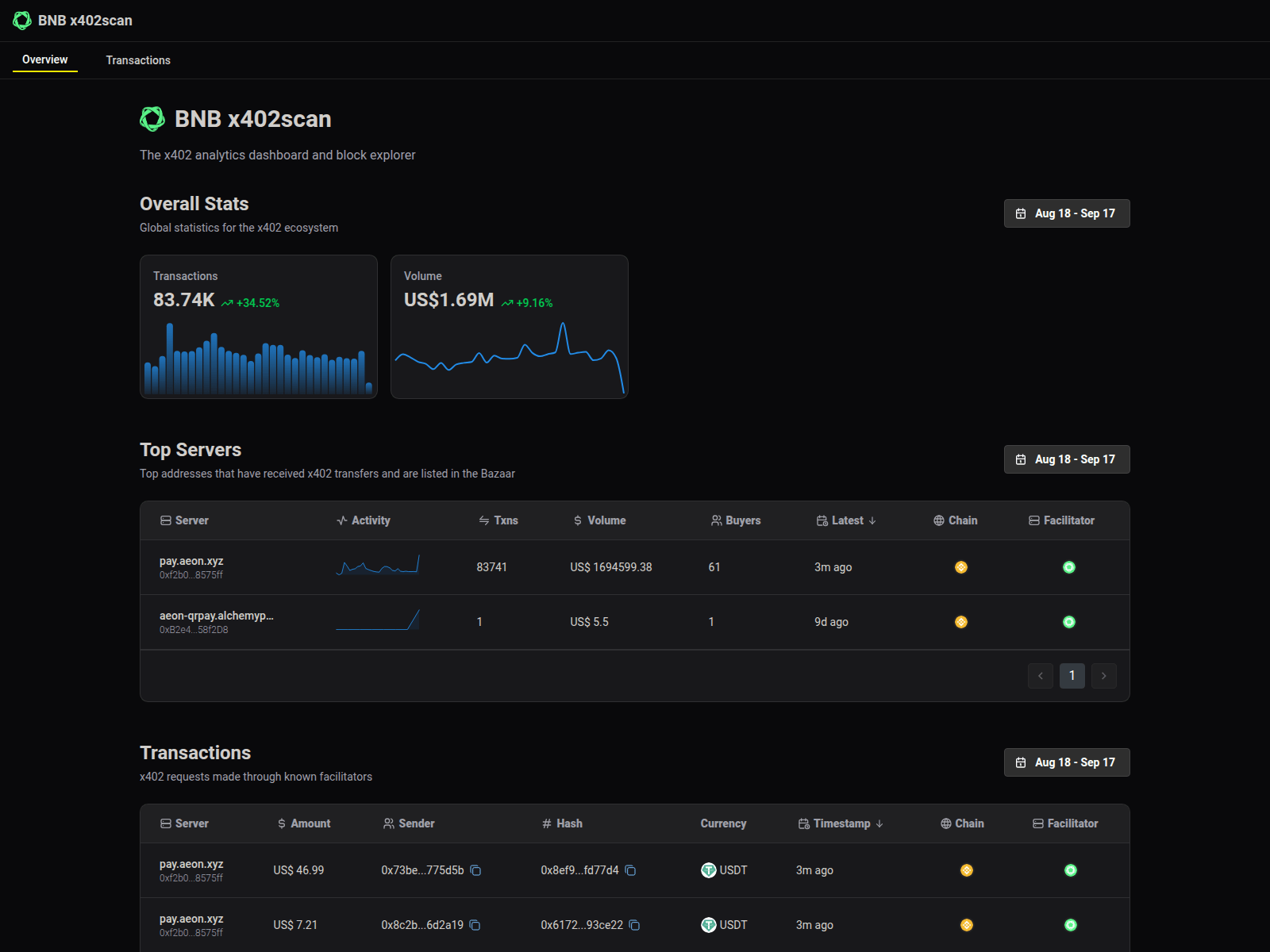This screenshot has width=1270, height=952.
Task: Click the Volume header in Top Servers
Action: click(599, 520)
